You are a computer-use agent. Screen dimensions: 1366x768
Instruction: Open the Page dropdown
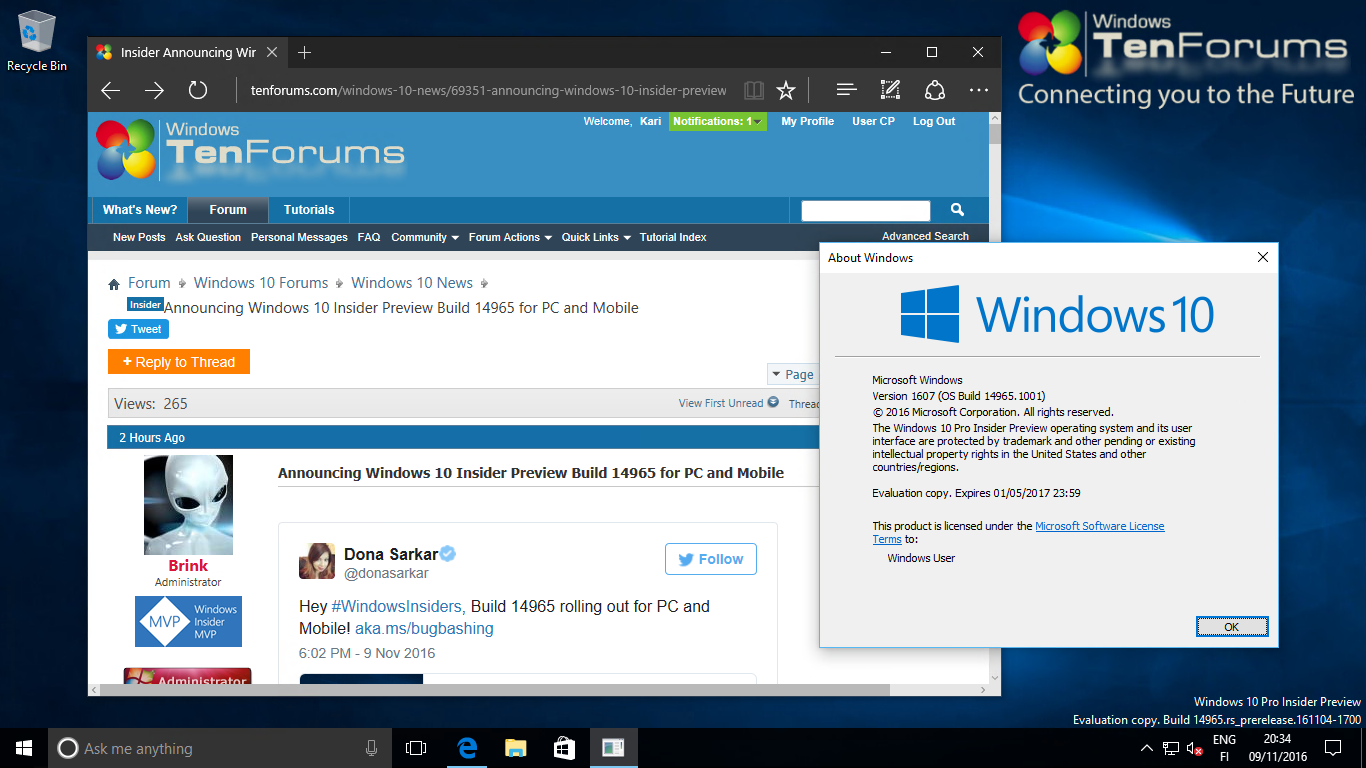click(792, 374)
